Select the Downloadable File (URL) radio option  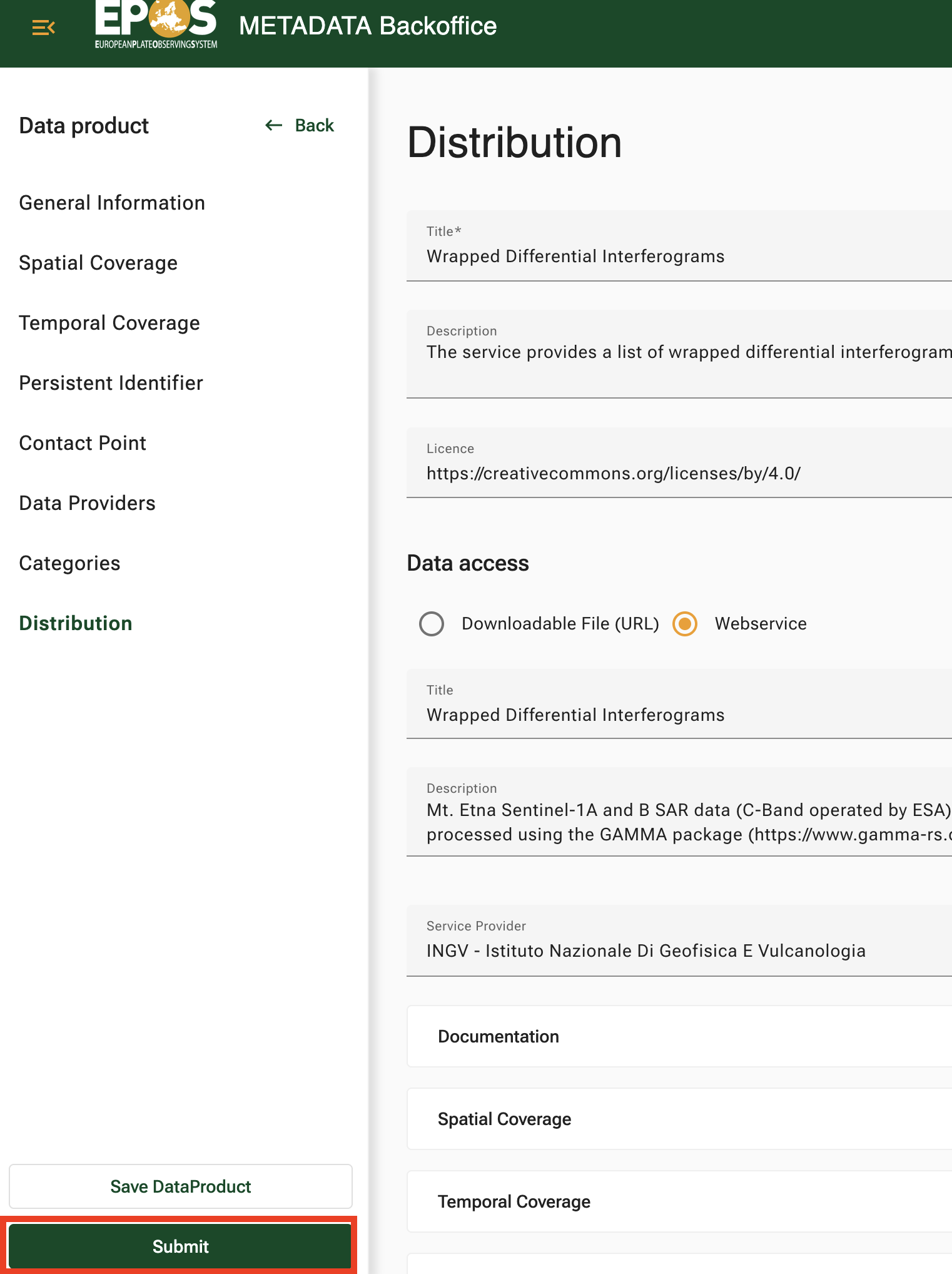coord(432,624)
